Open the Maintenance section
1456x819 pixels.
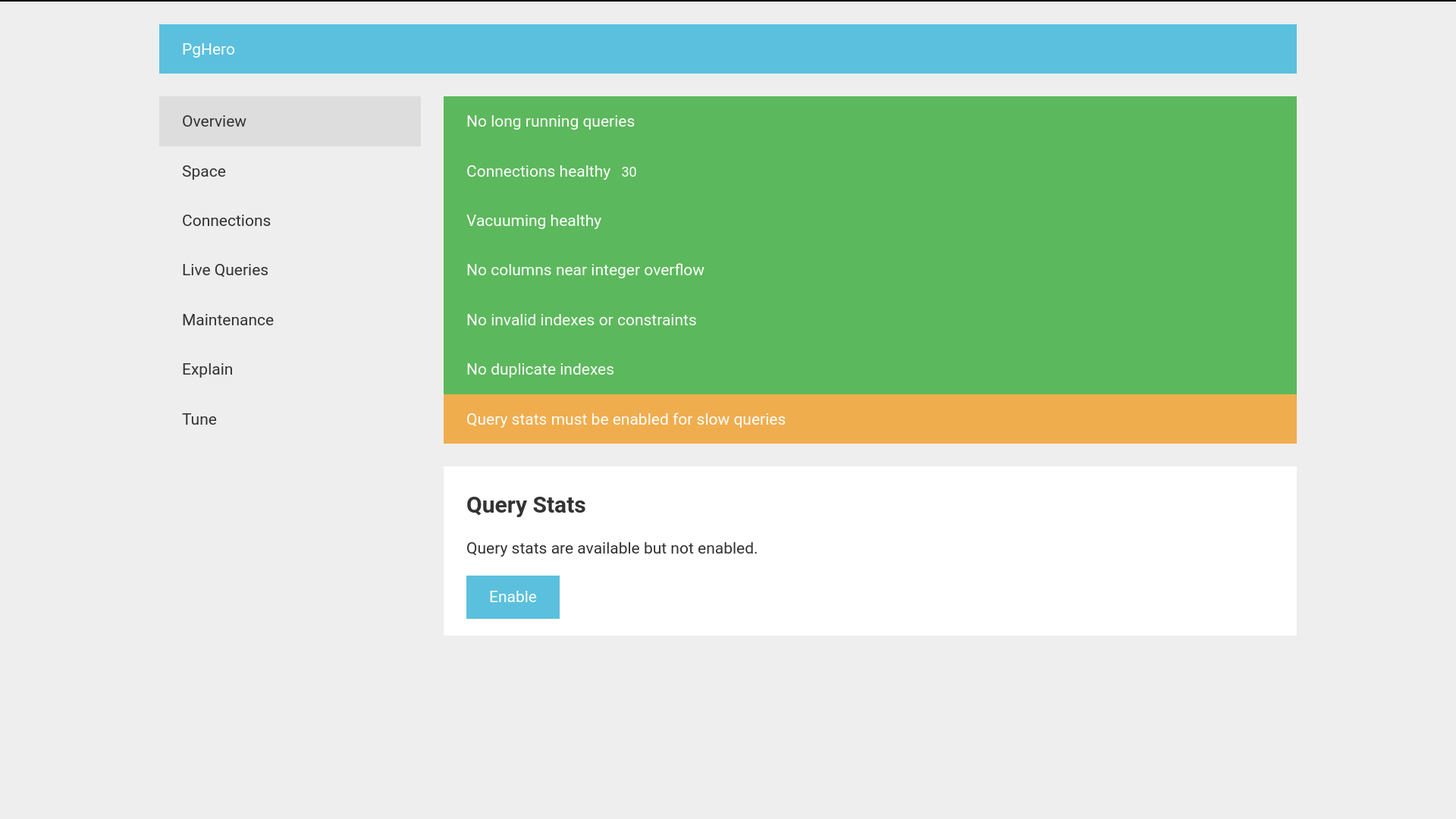(227, 320)
